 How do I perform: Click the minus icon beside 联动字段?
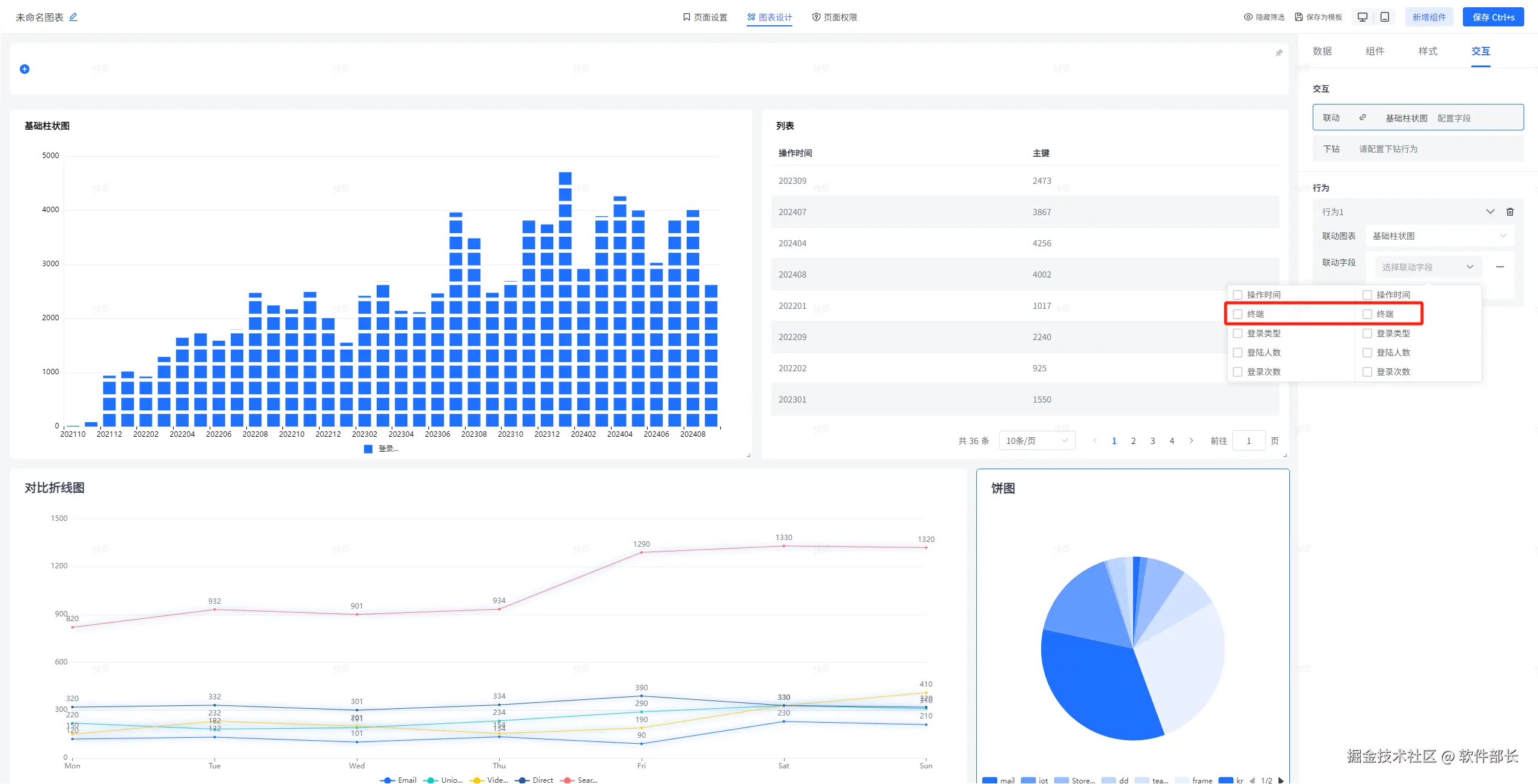[1500, 267]
